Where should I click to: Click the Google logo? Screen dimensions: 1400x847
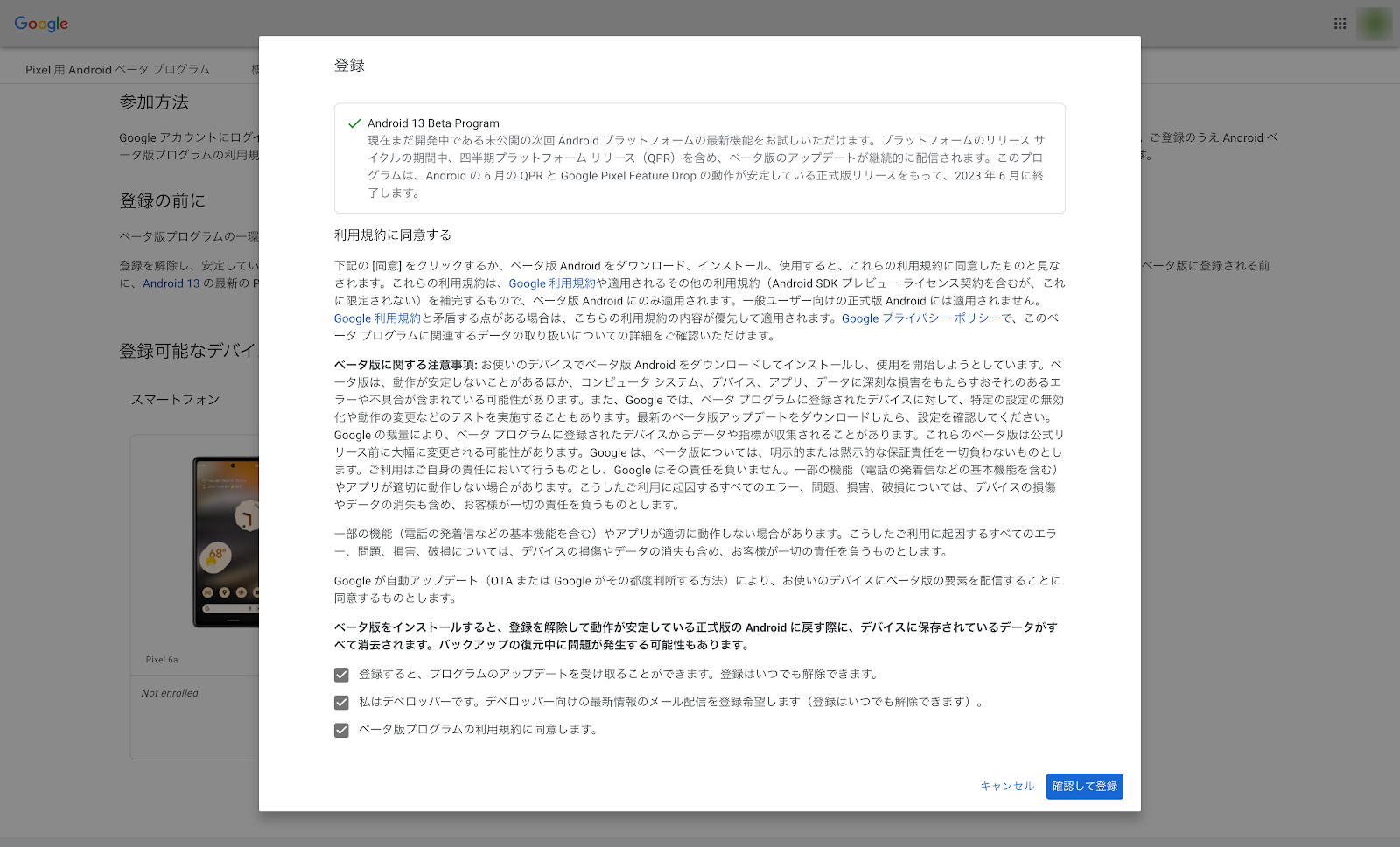[41, 24]
